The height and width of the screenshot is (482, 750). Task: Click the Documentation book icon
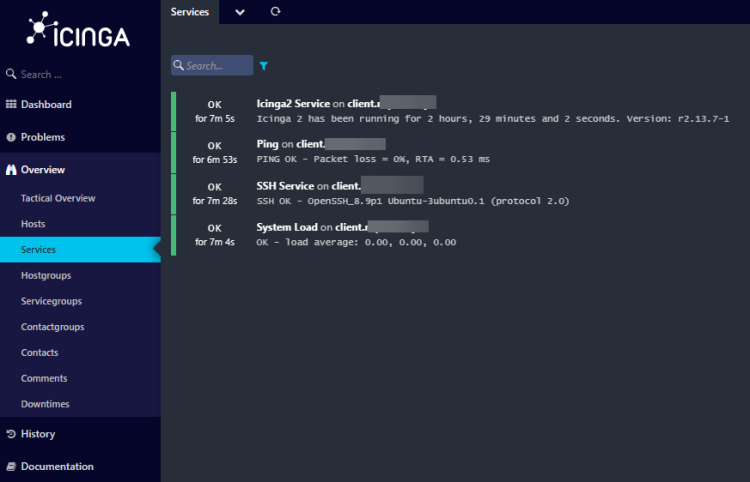[11, 467]
